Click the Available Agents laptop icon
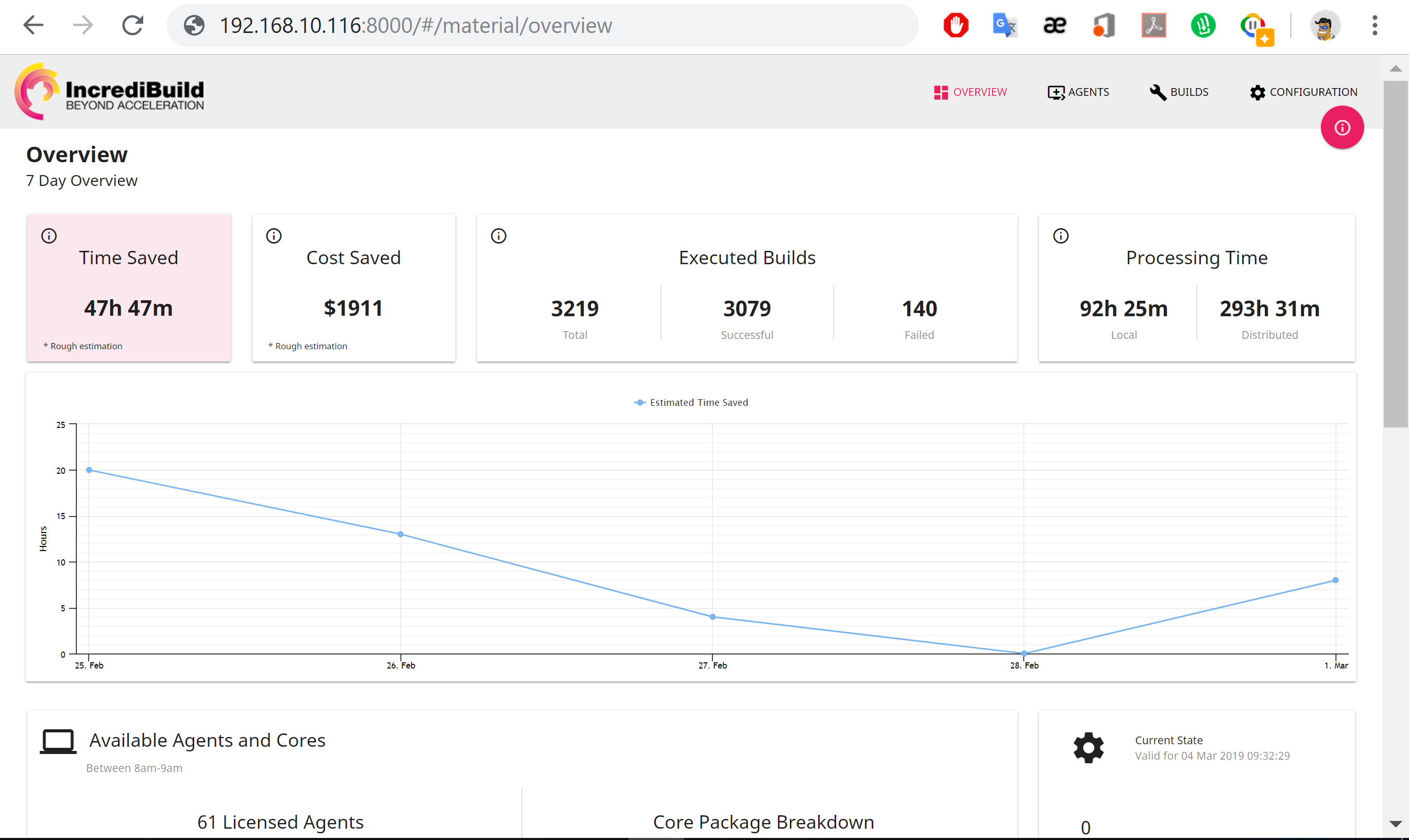Image resolution: width=1409 pixels, height=840 pixels. pyautogui.click(x=58, y=741)
